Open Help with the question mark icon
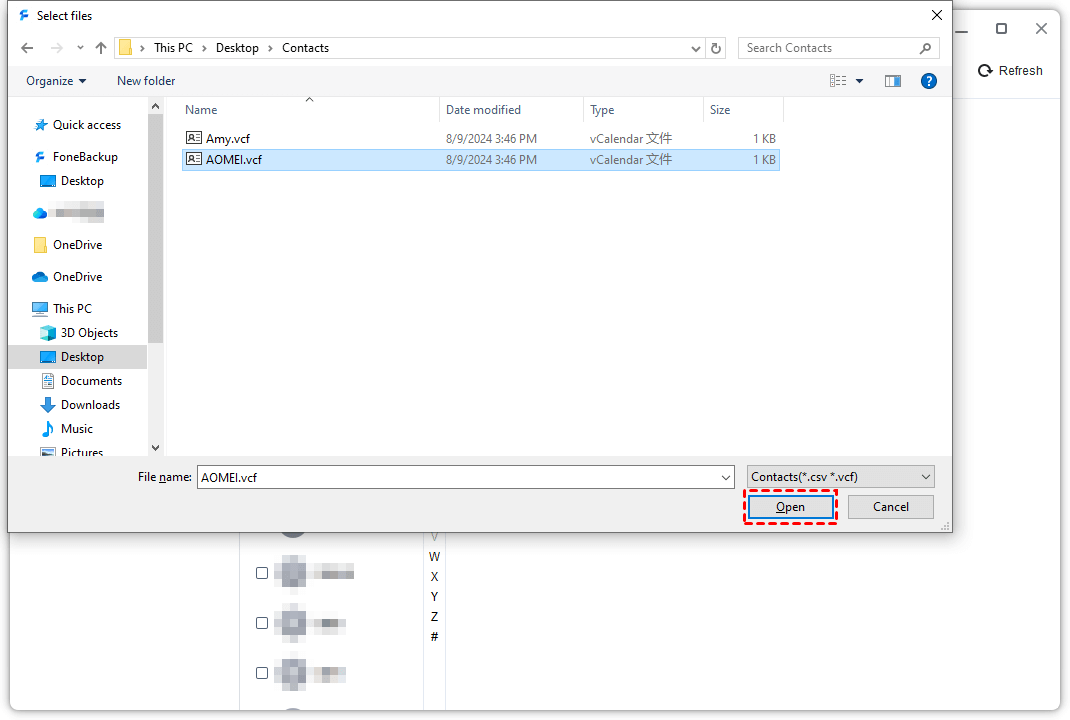This screenshot has height=720, width=1070. 929,81
